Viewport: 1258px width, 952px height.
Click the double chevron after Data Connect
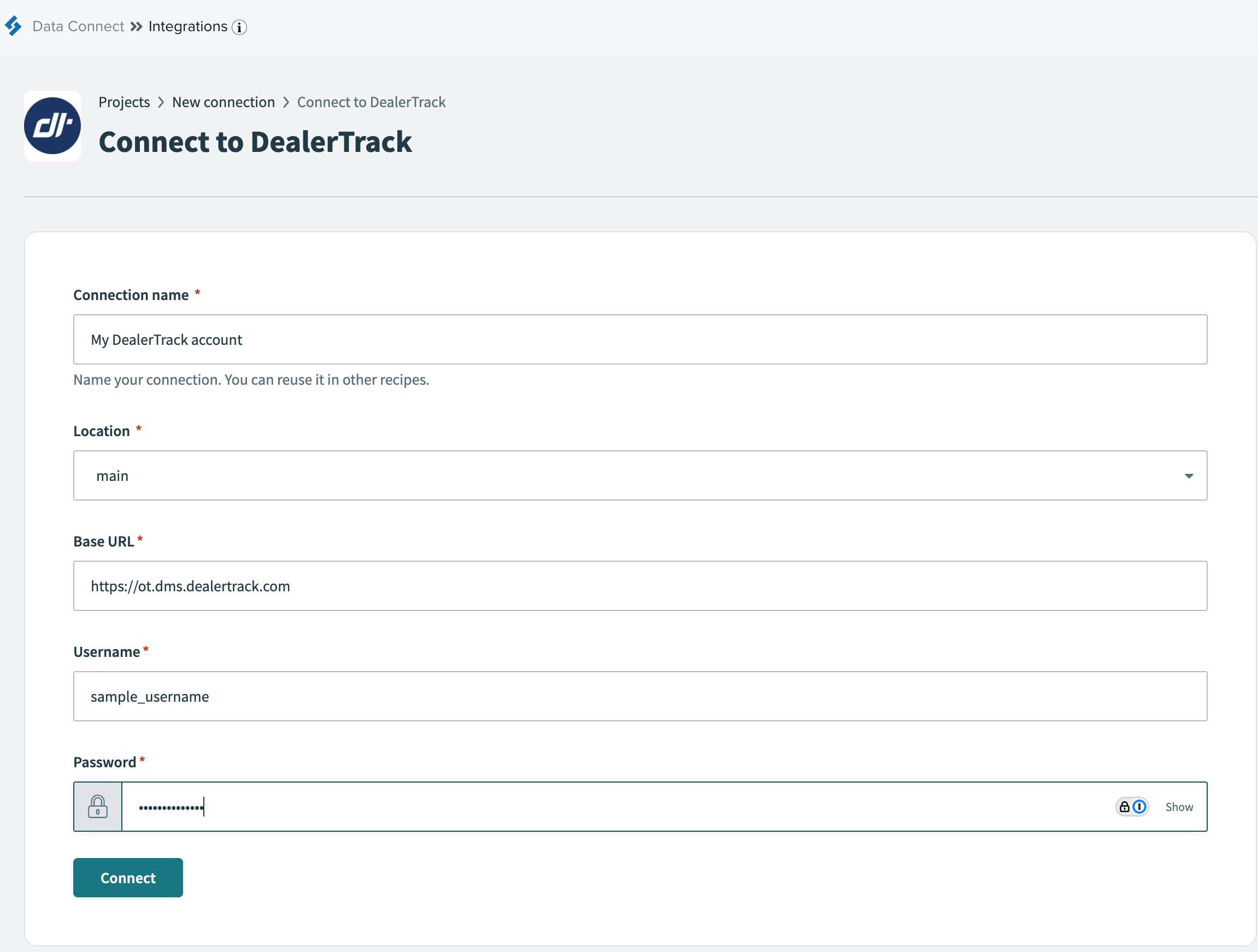(x=136, y=27)
